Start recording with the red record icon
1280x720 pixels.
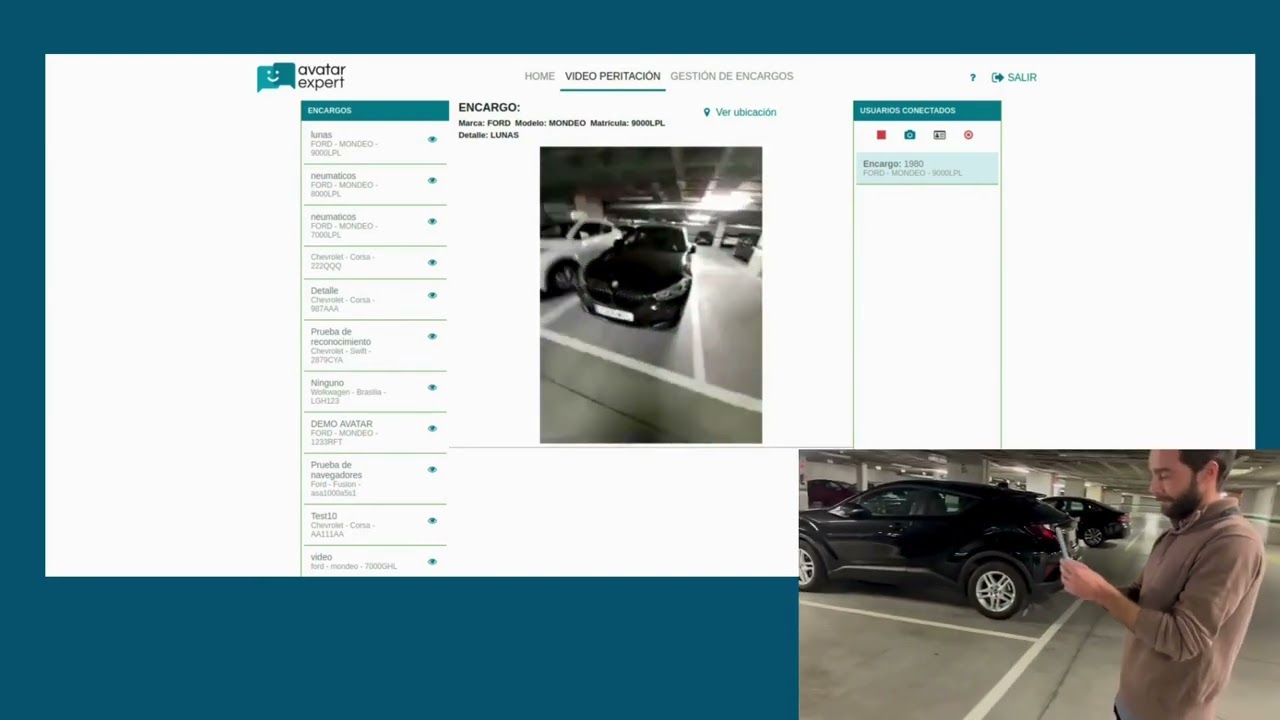tap(968, 135)
